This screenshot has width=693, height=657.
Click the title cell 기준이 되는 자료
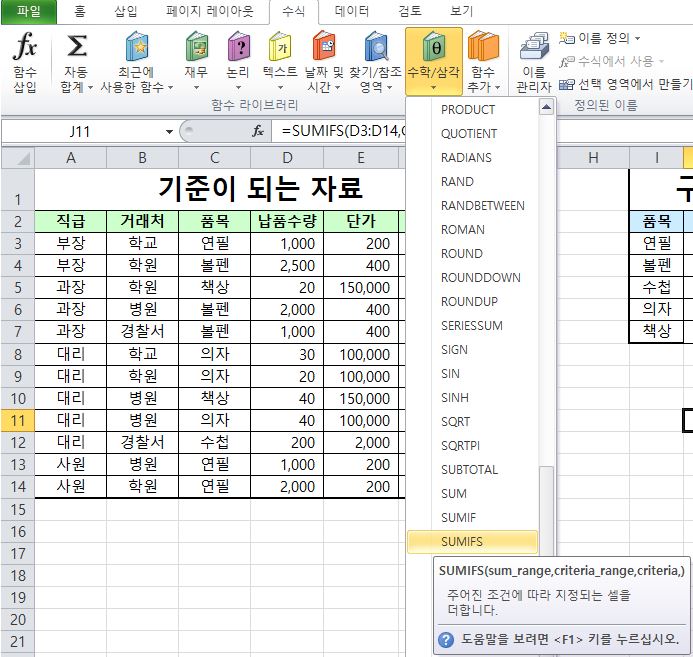click(220, 189)
